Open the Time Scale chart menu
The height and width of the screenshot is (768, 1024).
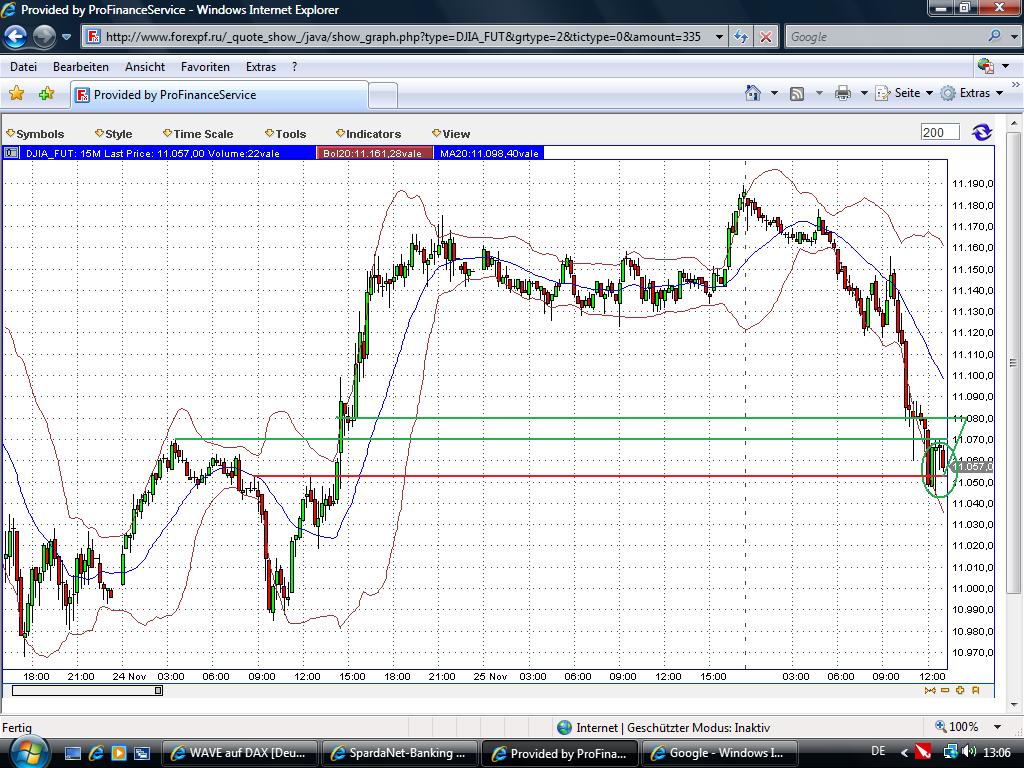tap(203, 133)
